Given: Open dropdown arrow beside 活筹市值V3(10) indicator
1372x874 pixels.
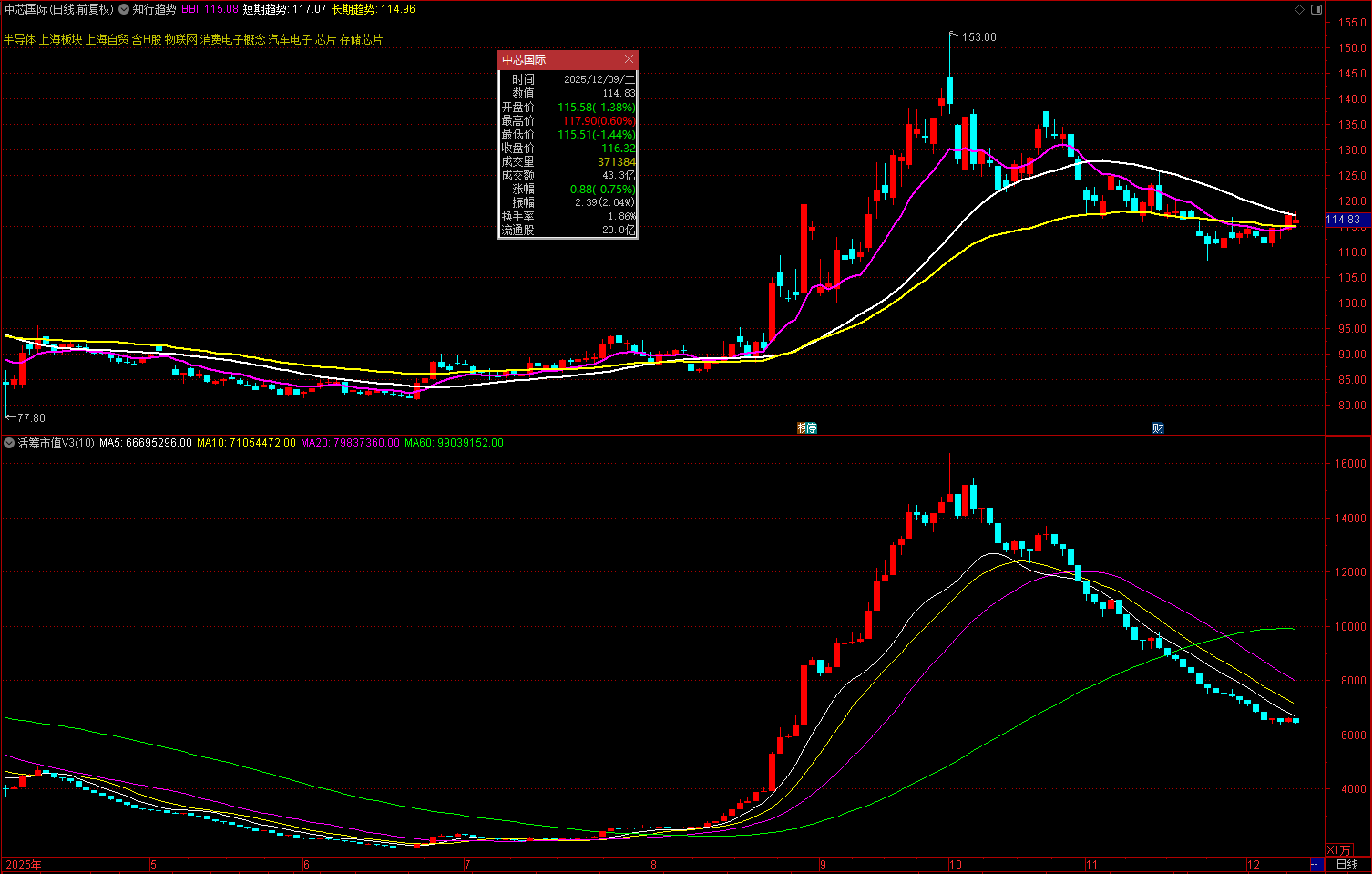Looking at the screenshot, I should tap(9, 443).
